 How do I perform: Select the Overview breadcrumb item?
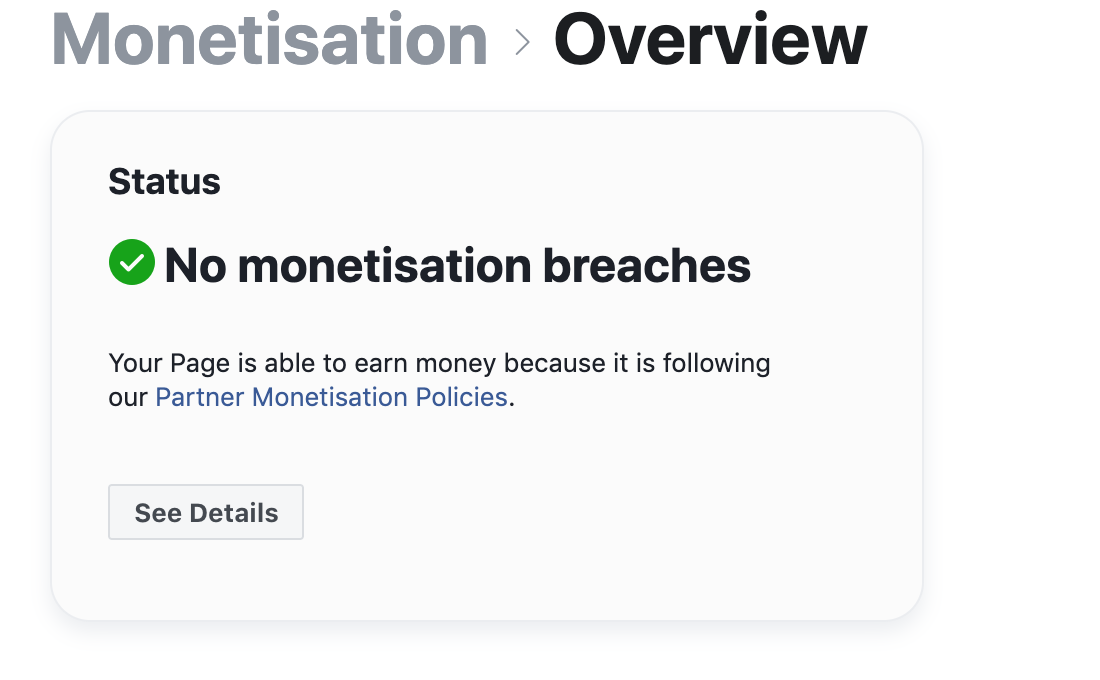[x=710, y=40]
